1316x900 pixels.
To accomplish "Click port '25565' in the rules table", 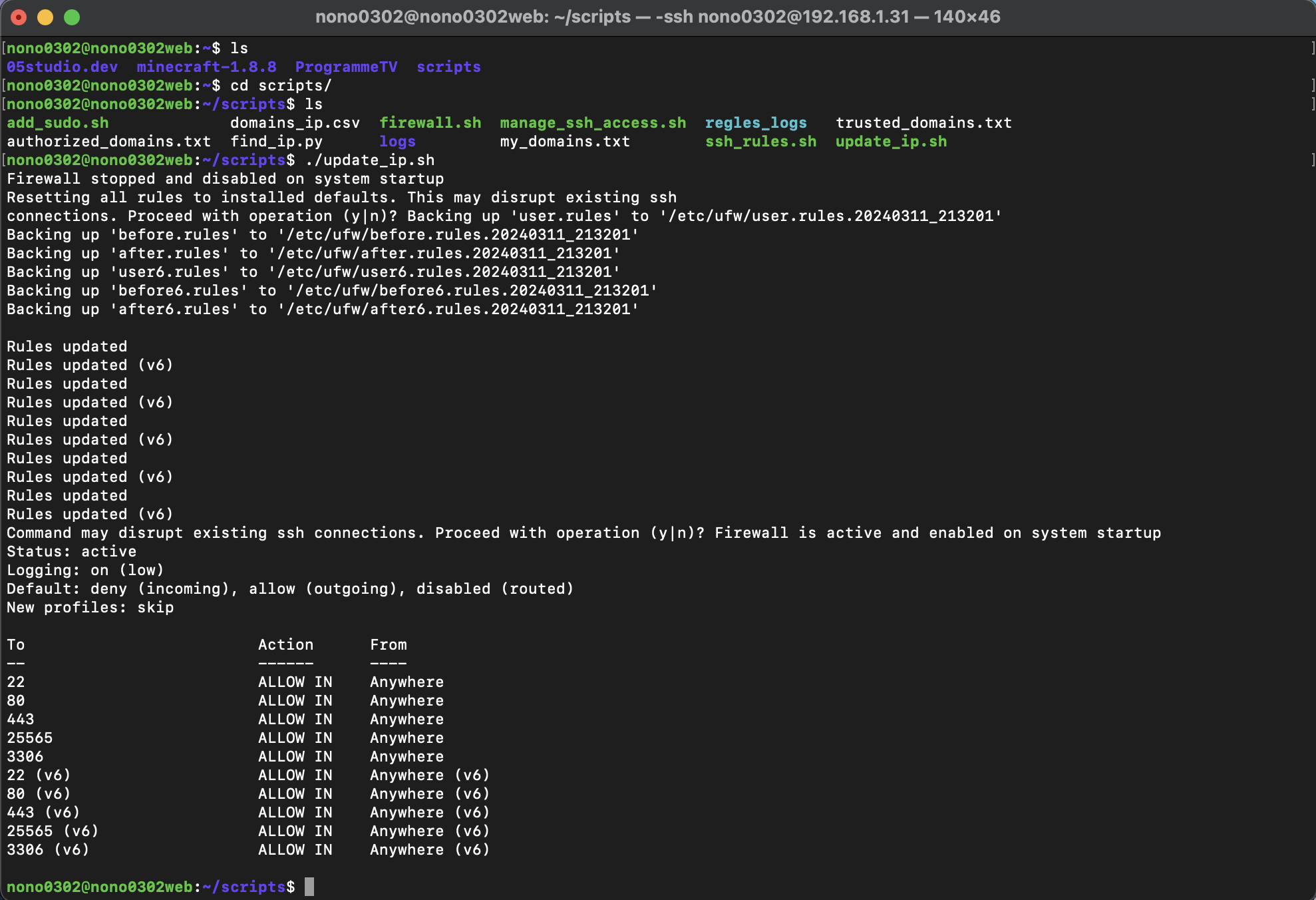I will (30, 738).
